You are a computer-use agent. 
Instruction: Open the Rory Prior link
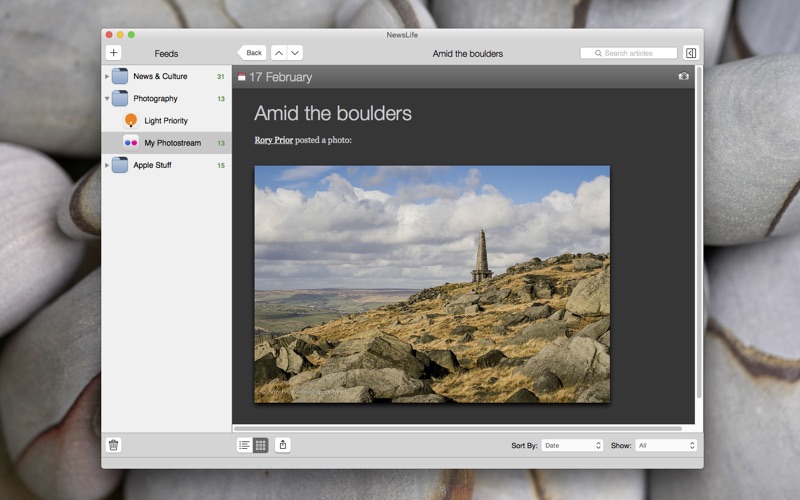click(x=273, y=140)
